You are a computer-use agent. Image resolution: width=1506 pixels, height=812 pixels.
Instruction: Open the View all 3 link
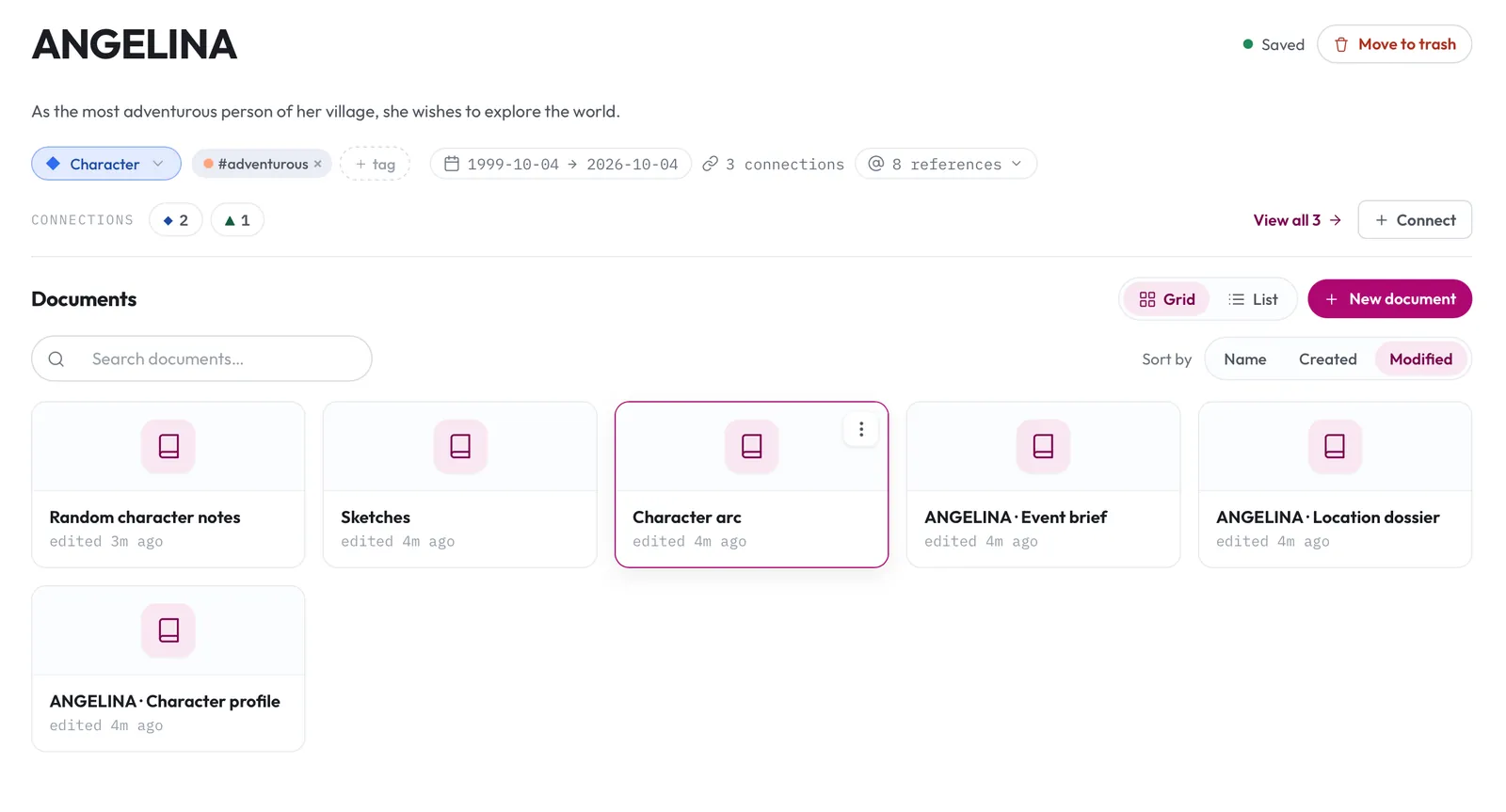pyautogui.click(x=1297, y=220)
